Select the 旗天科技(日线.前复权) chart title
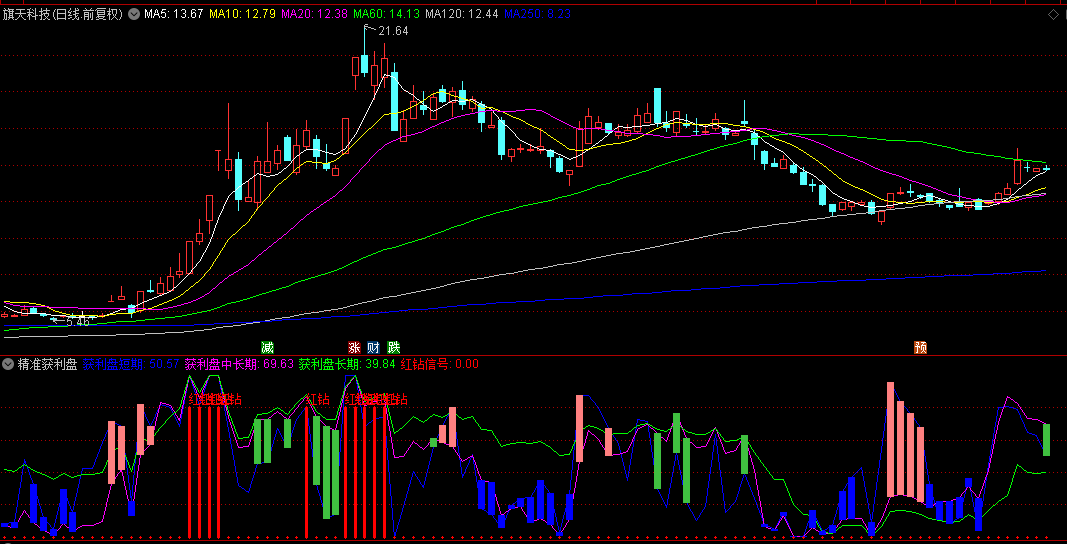 tap(63, 14)
